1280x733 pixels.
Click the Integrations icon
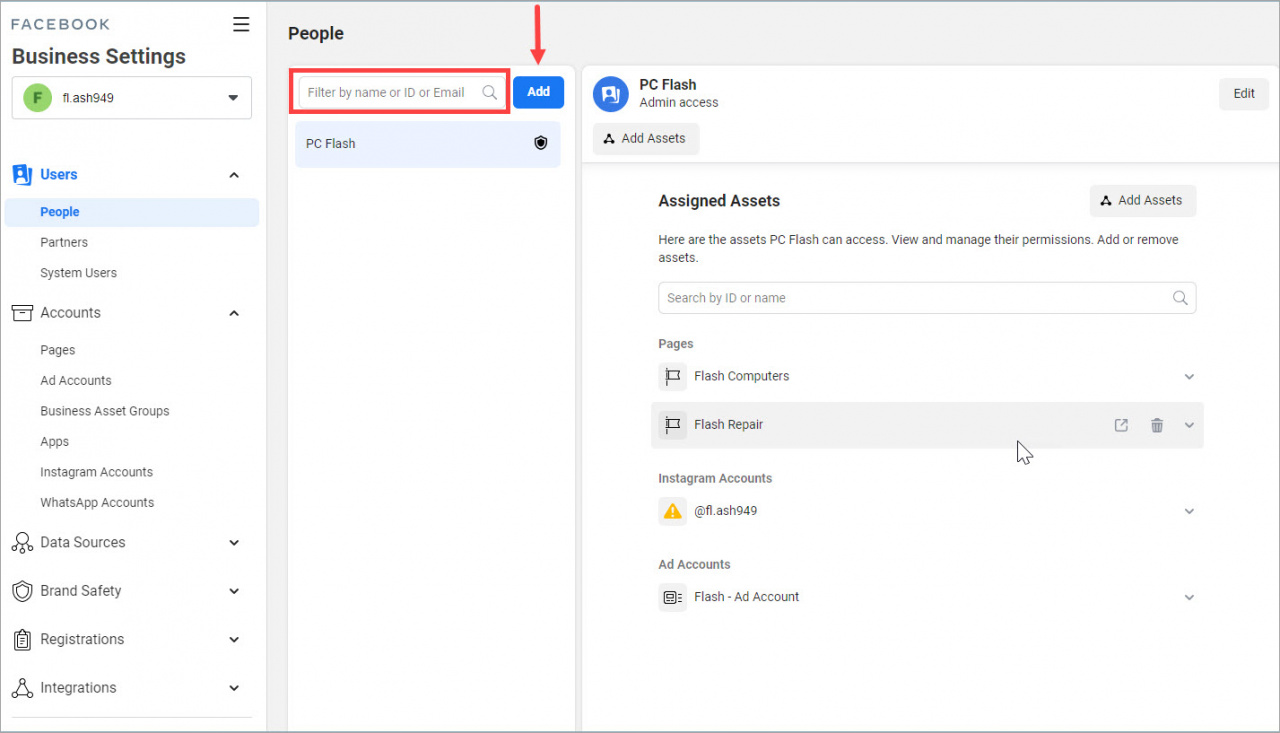22,688
